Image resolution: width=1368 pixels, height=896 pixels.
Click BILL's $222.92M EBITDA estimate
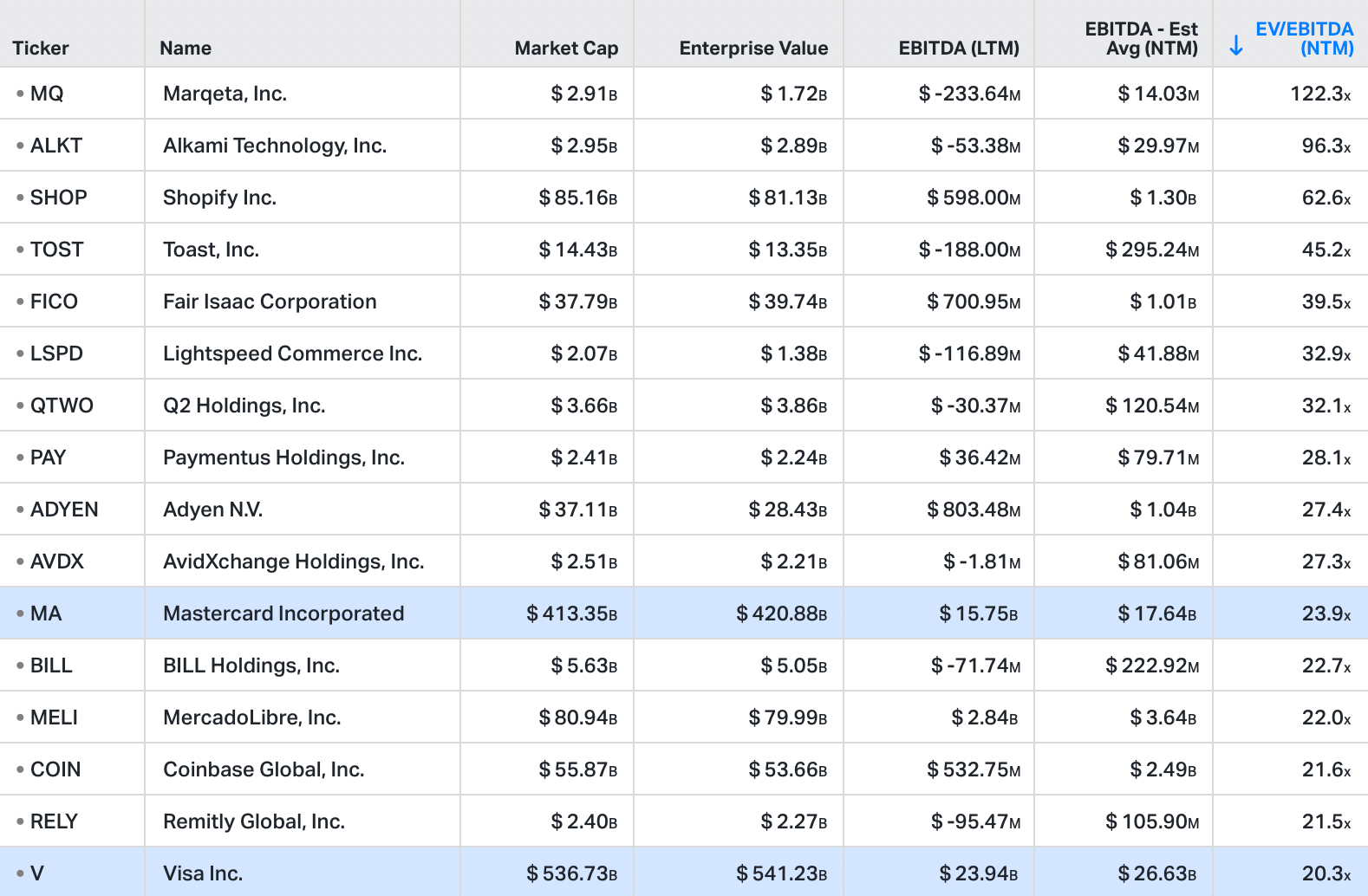(1152, 666)
